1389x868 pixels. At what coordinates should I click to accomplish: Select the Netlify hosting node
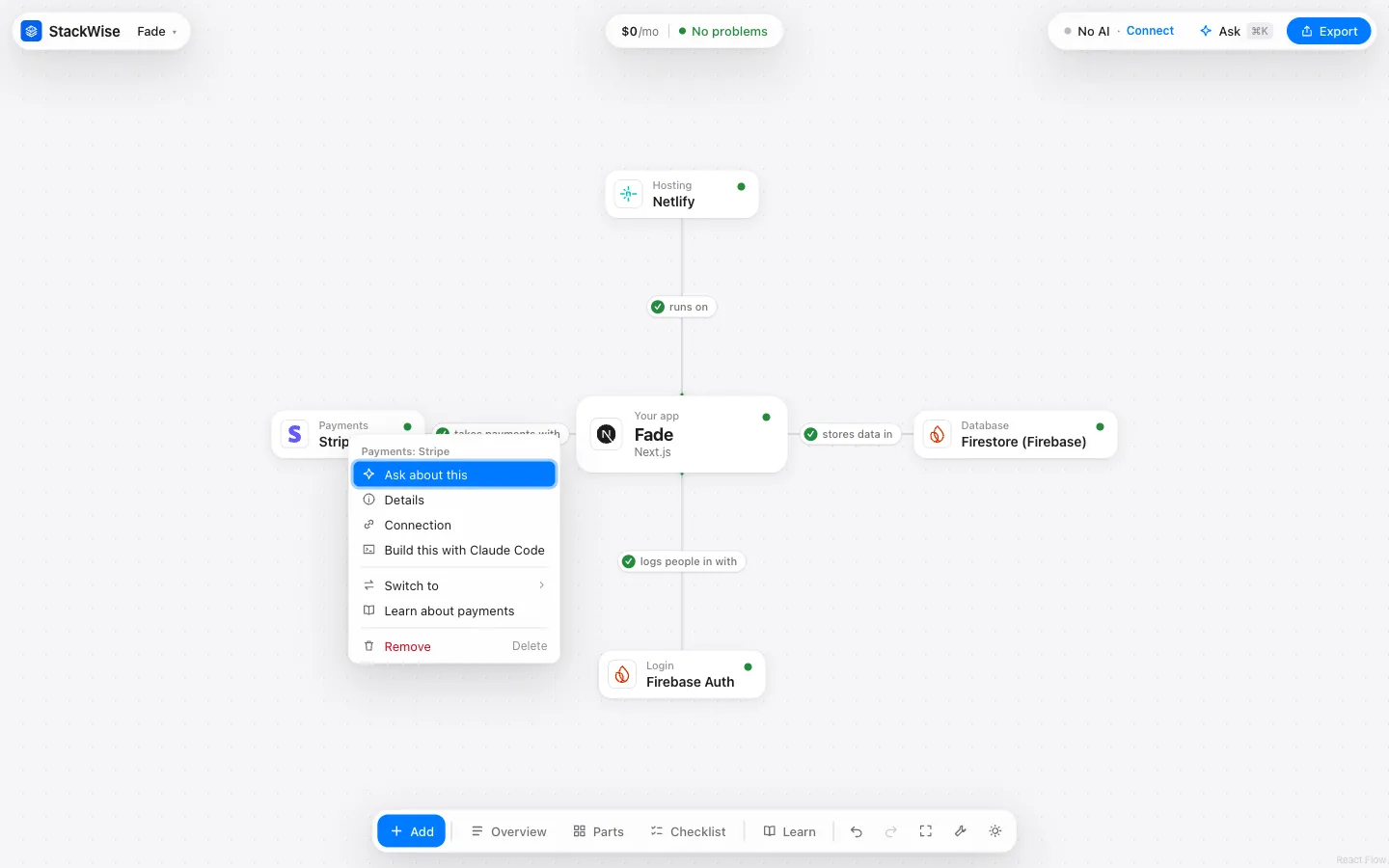pos(682,194)
